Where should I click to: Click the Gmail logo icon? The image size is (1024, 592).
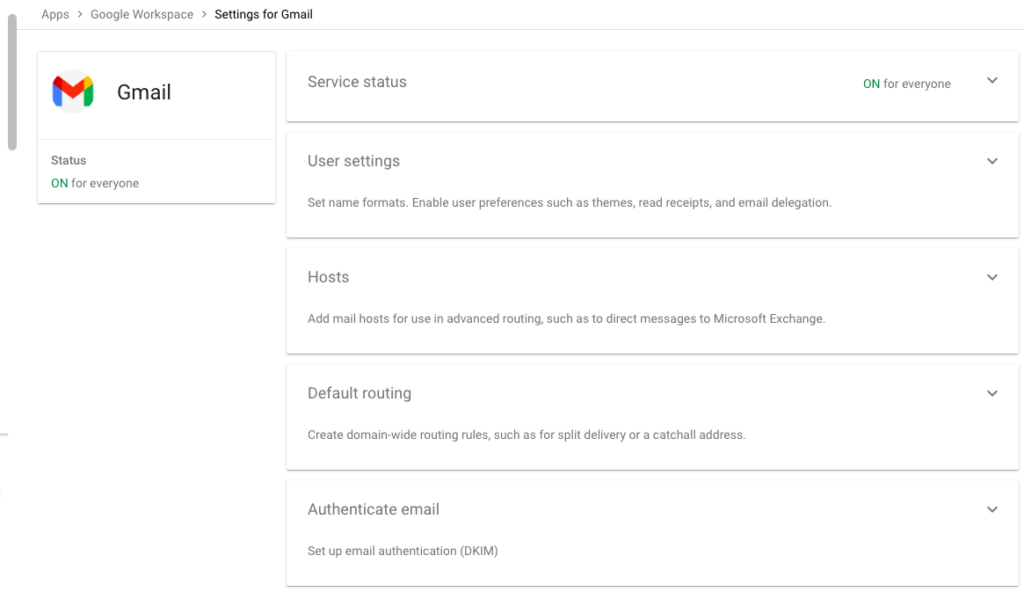pos(73,92)
